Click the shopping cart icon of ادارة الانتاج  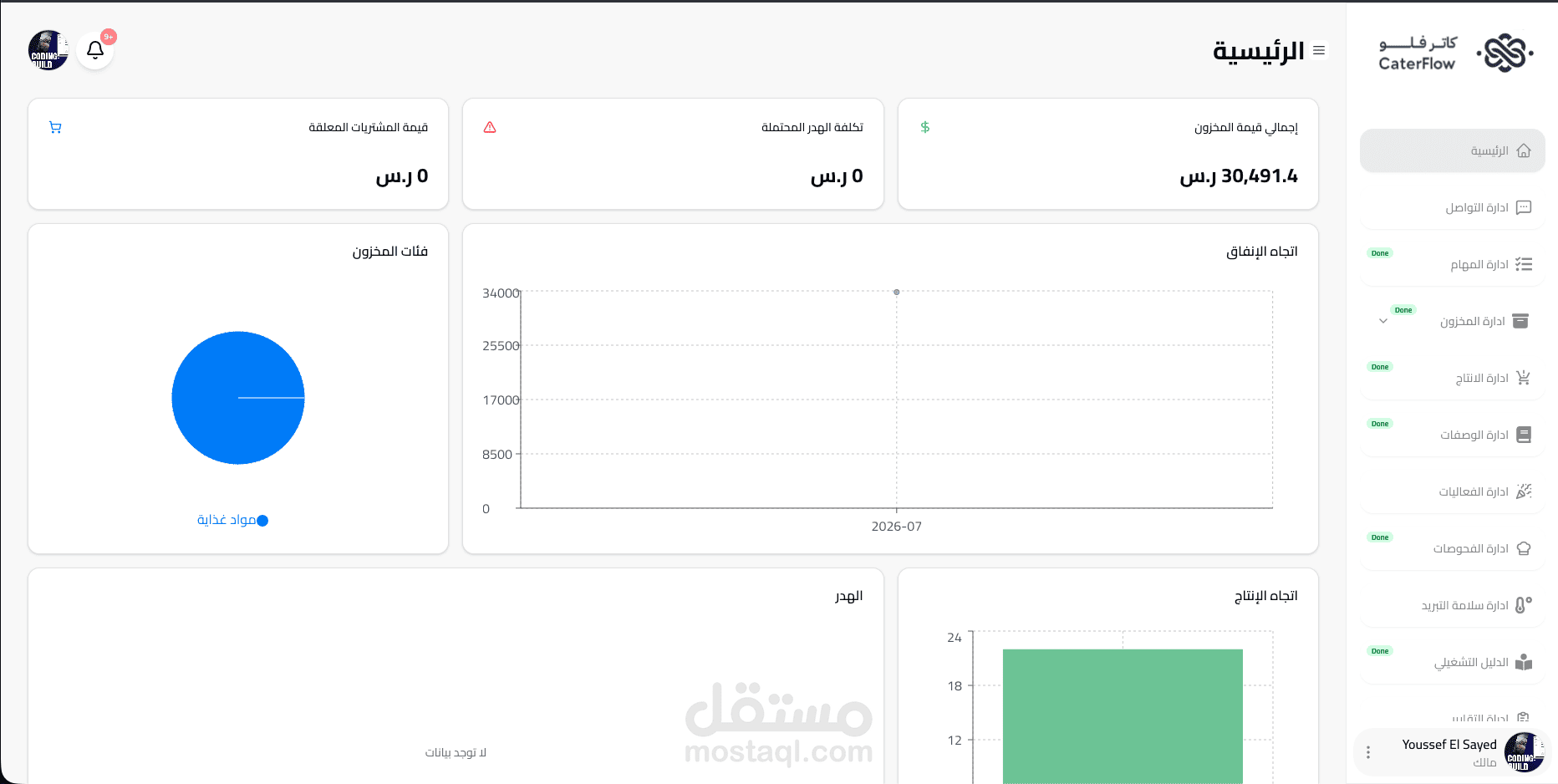[x=1524, y=378]
